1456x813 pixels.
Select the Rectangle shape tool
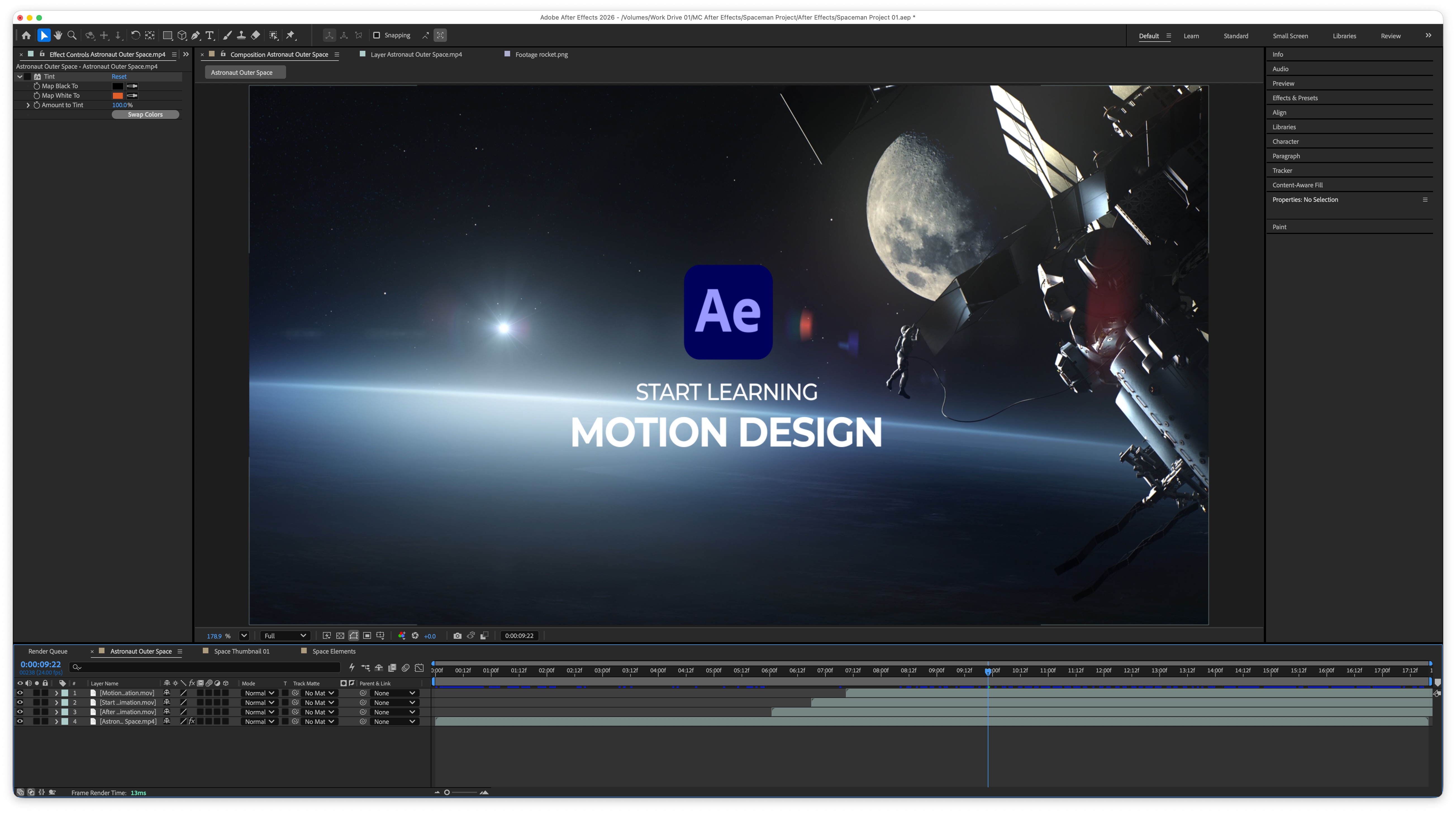point(167,35)
